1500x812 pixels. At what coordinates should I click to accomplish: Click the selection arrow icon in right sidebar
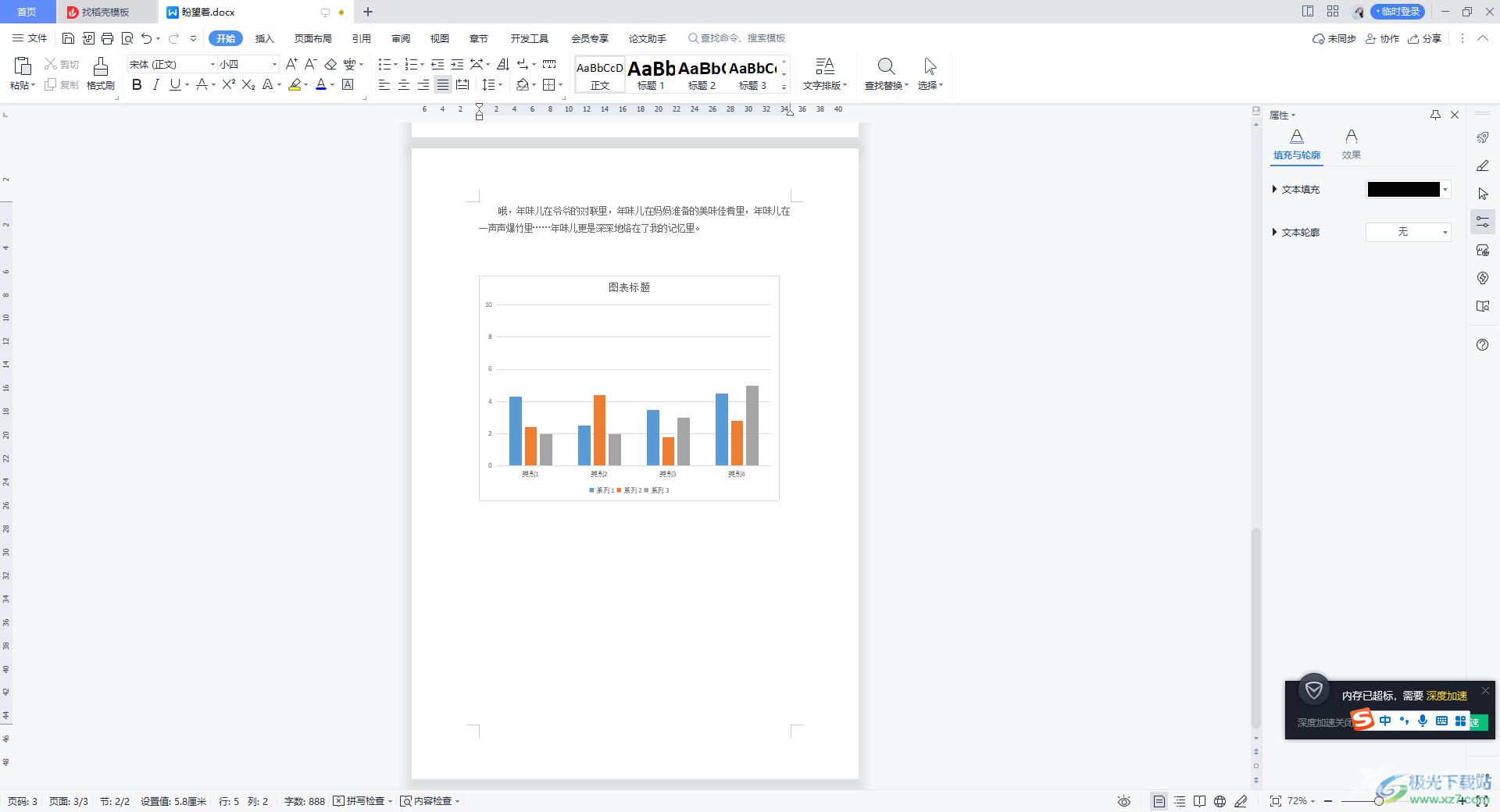(1482, 194)
